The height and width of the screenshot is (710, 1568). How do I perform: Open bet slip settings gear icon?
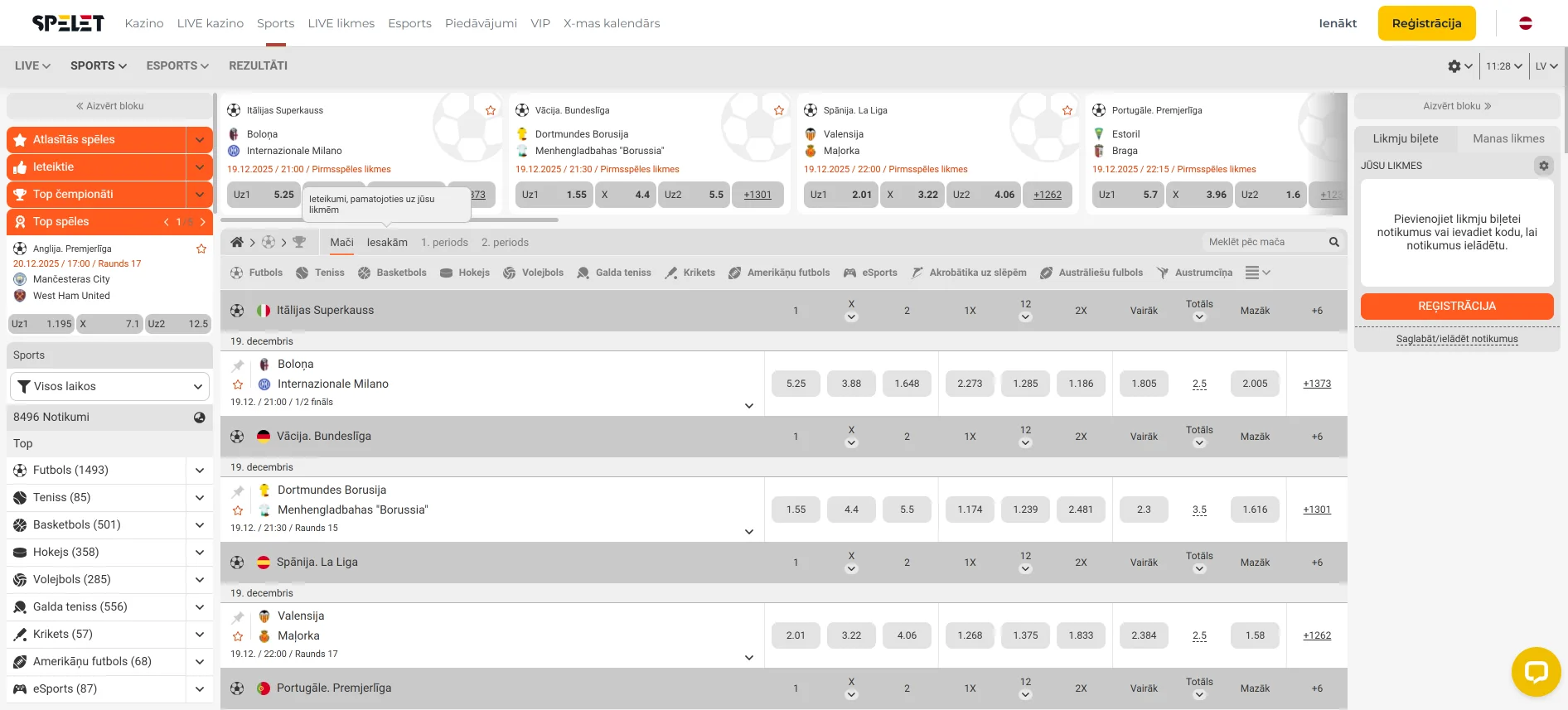(x=1543, y=166)
